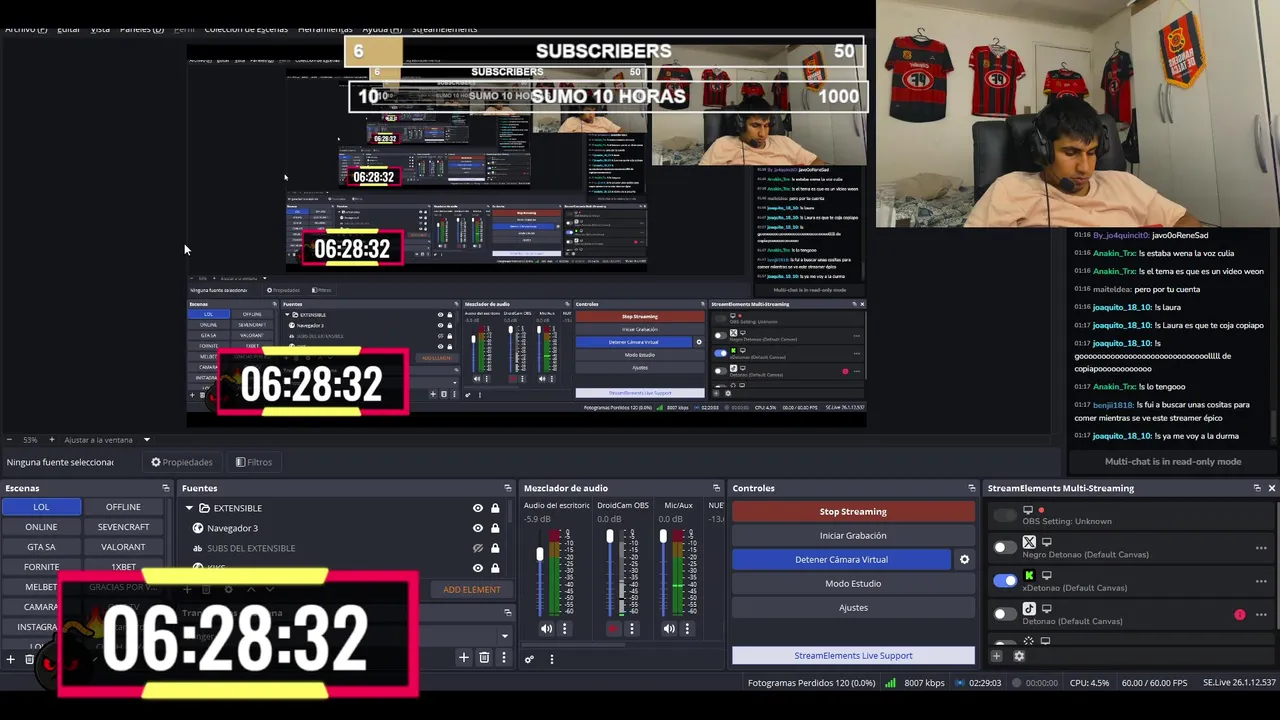Screen dimensions: 1280x720
Task: Click Stop Streaming button
Action: [x=853, y=512]
